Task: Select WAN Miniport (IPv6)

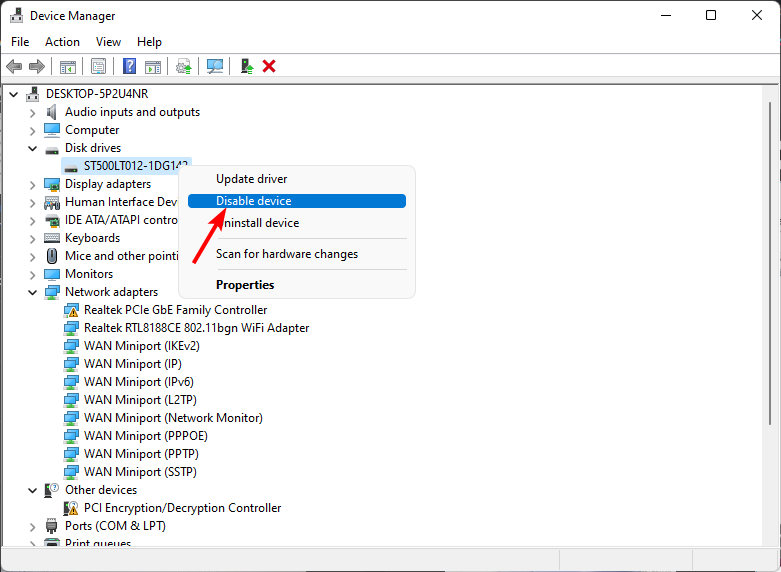Action: coord(138,382)
